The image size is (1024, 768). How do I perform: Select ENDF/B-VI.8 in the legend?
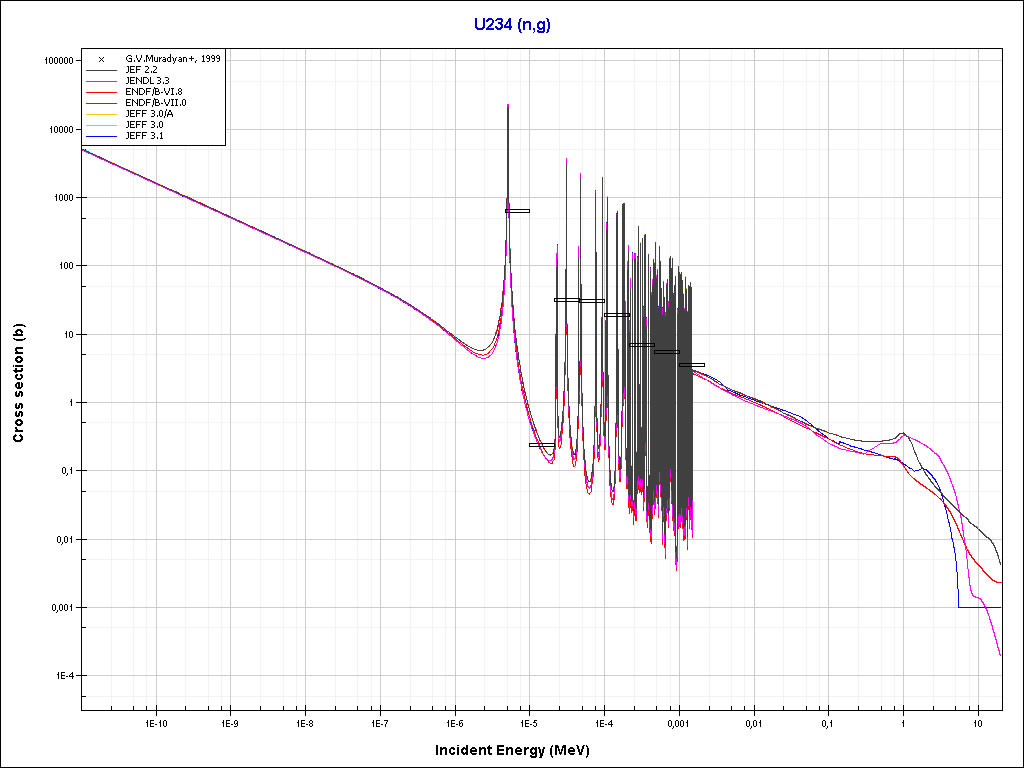(154, 92)
